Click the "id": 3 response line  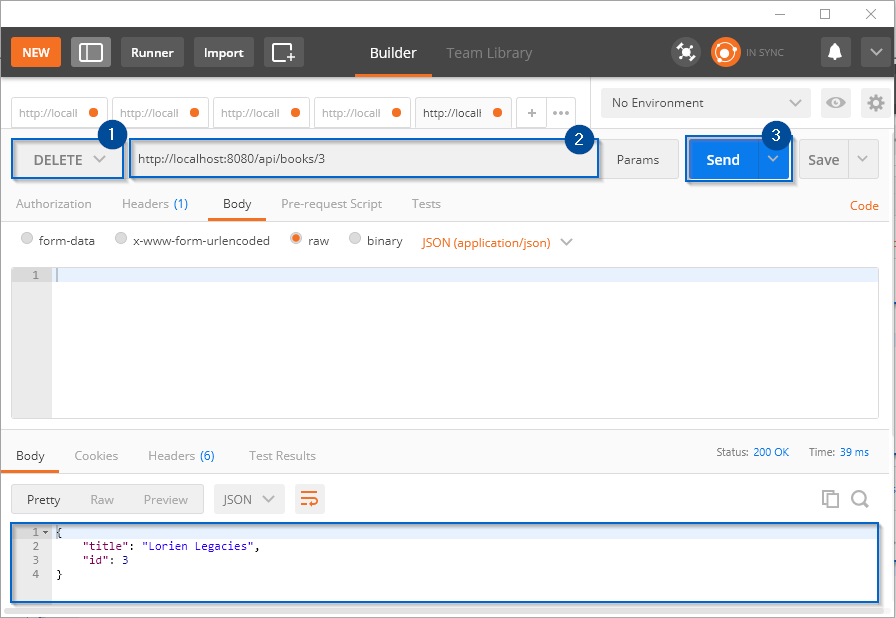point(106,560)
